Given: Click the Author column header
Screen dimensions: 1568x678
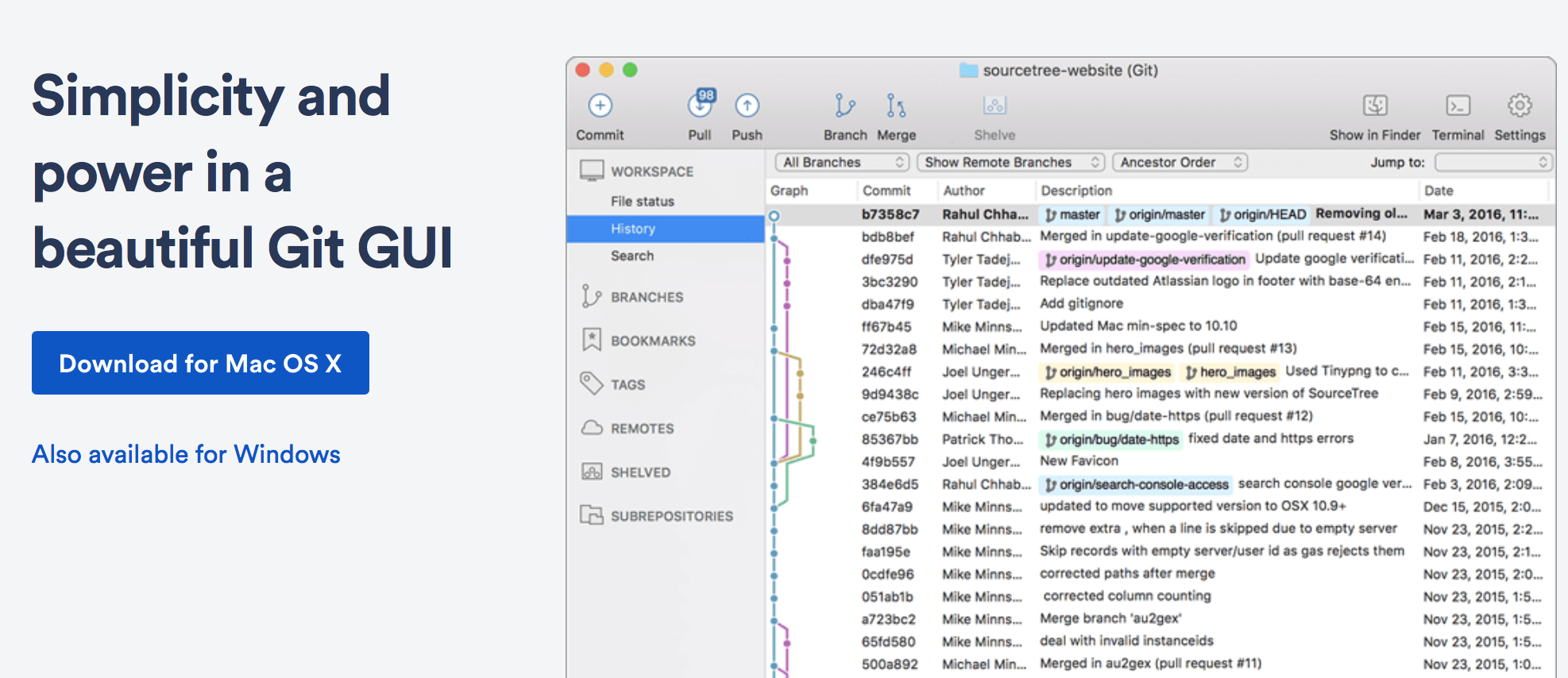Looking at the screenshot, I should [987, 191].
